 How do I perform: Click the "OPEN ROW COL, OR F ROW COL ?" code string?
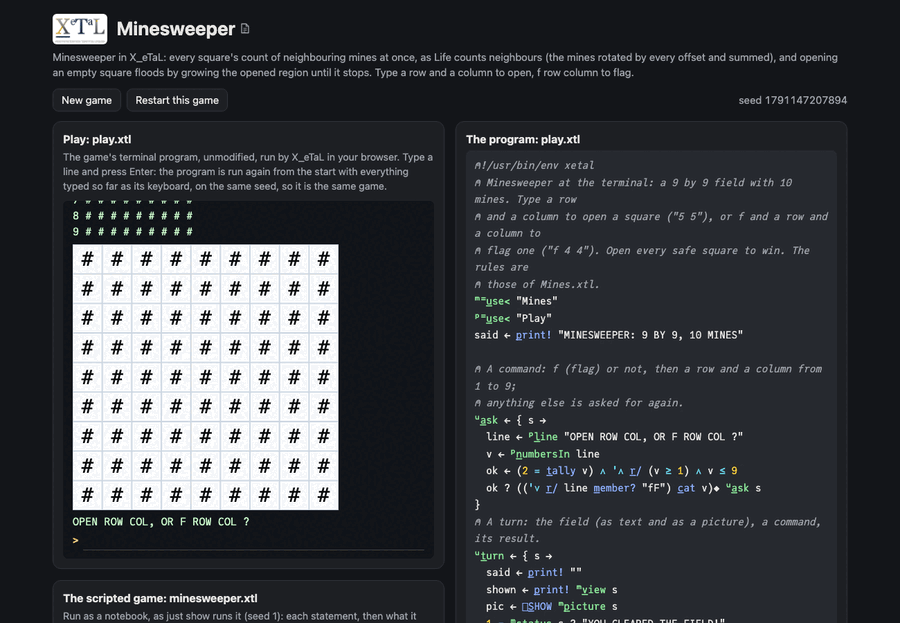tap(653, 437)
